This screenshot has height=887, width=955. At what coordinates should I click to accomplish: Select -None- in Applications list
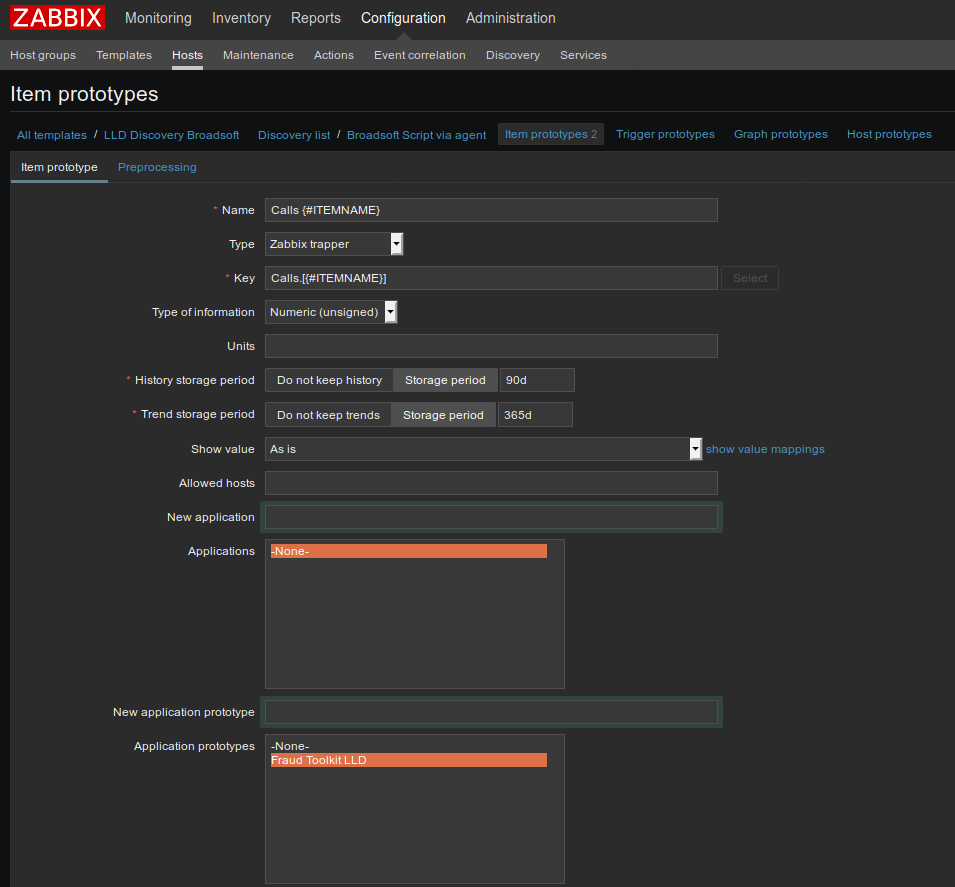[x=409, y=551]
